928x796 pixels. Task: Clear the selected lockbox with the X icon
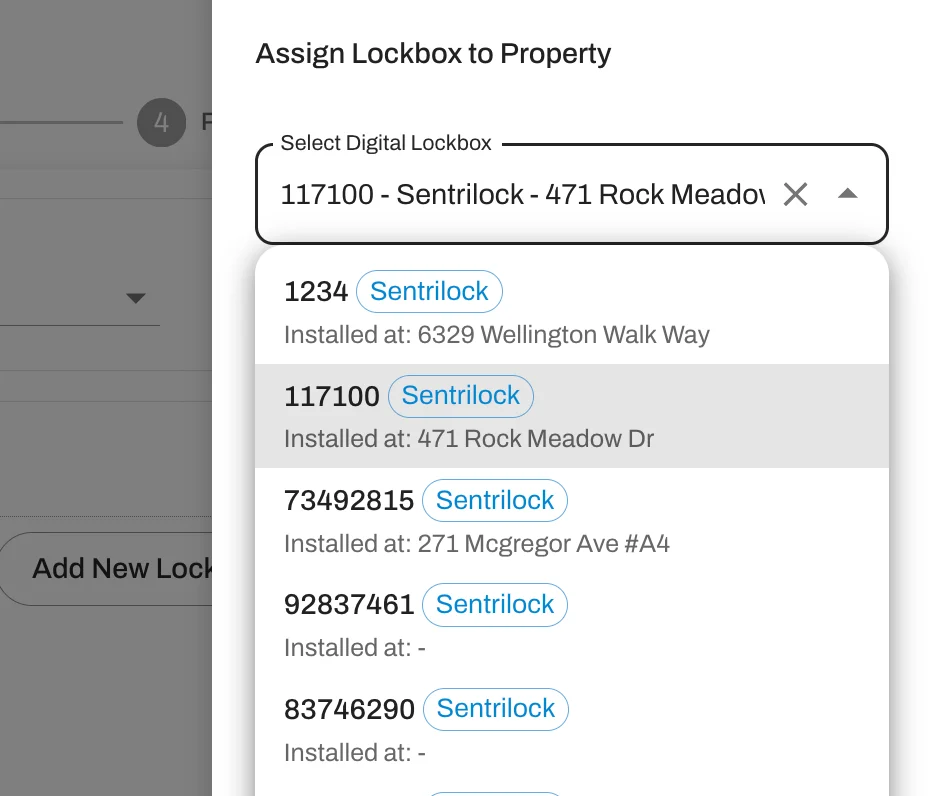point(795,194)
